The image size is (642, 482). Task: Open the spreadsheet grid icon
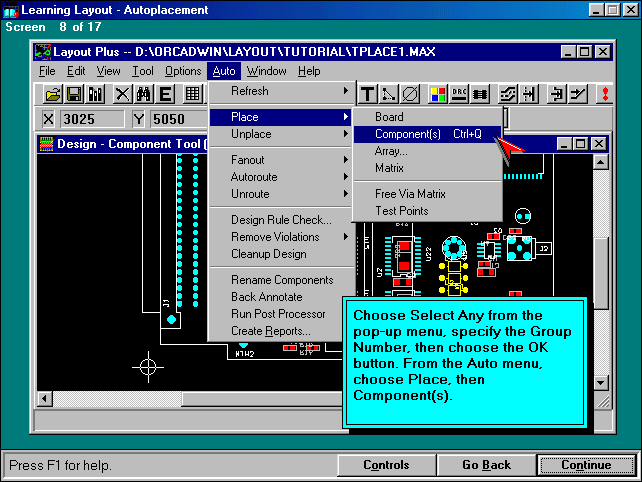192,94
